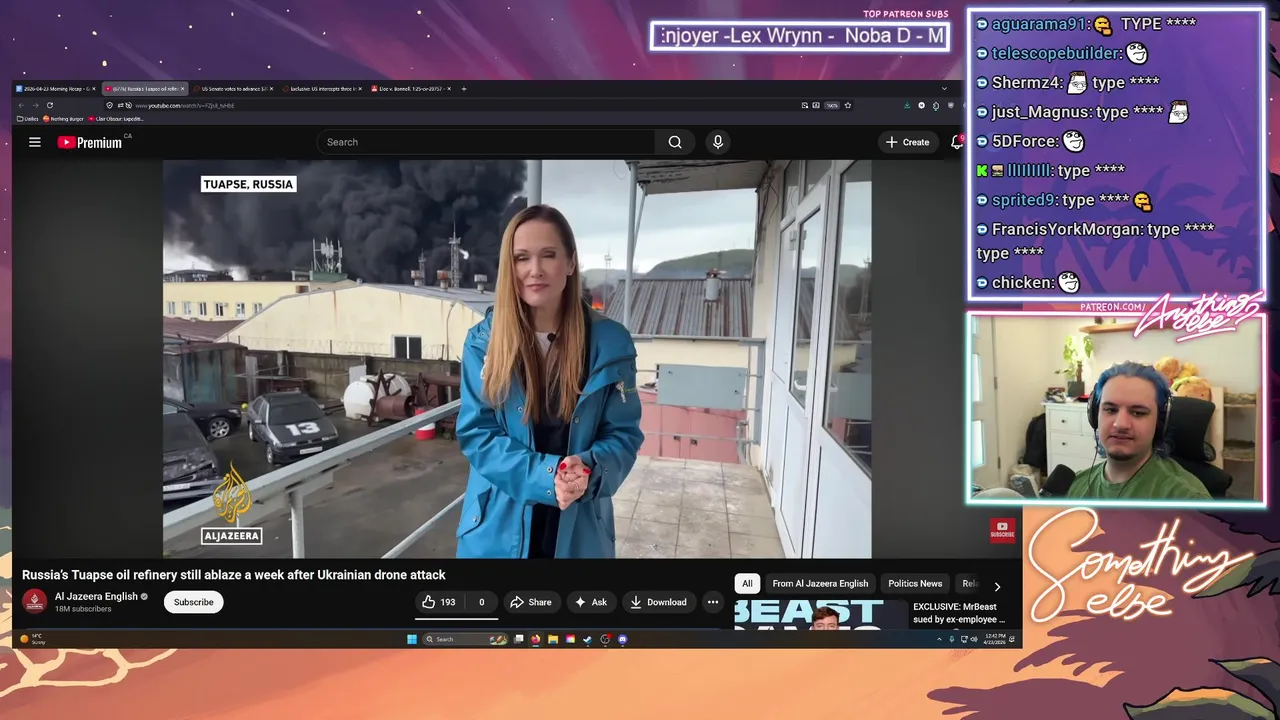
Task: Open picture-in-picture icon in address bar
Action: pyautogui.click(x=804, y=105)
